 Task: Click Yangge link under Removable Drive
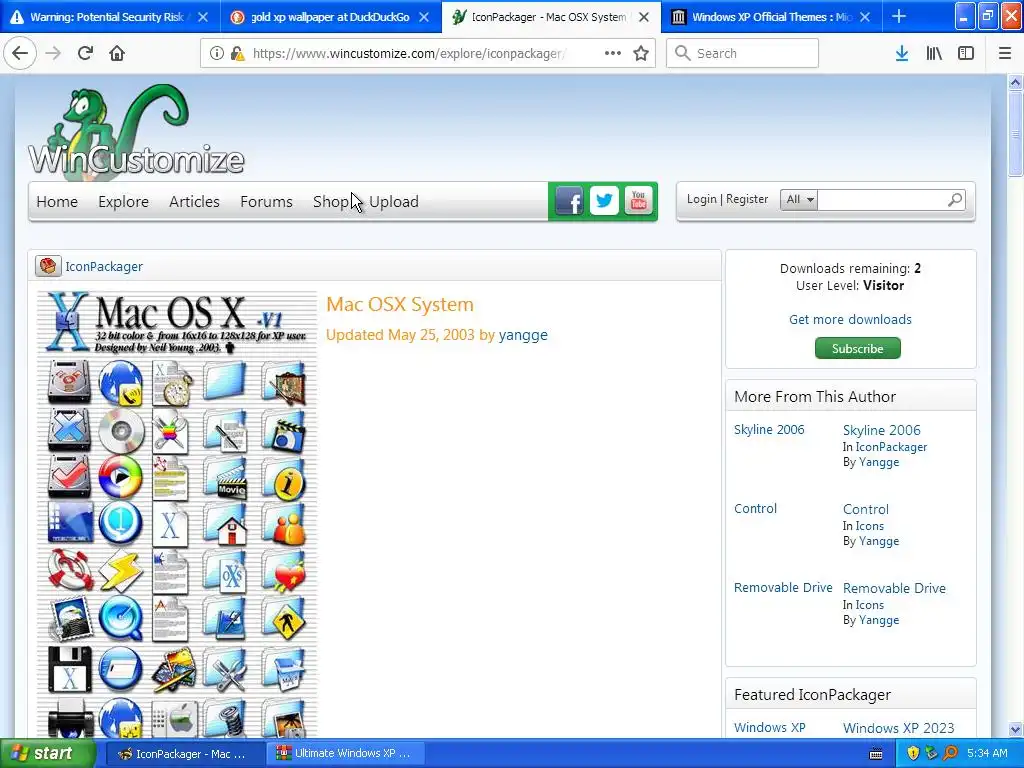click(x=879, y=620)
